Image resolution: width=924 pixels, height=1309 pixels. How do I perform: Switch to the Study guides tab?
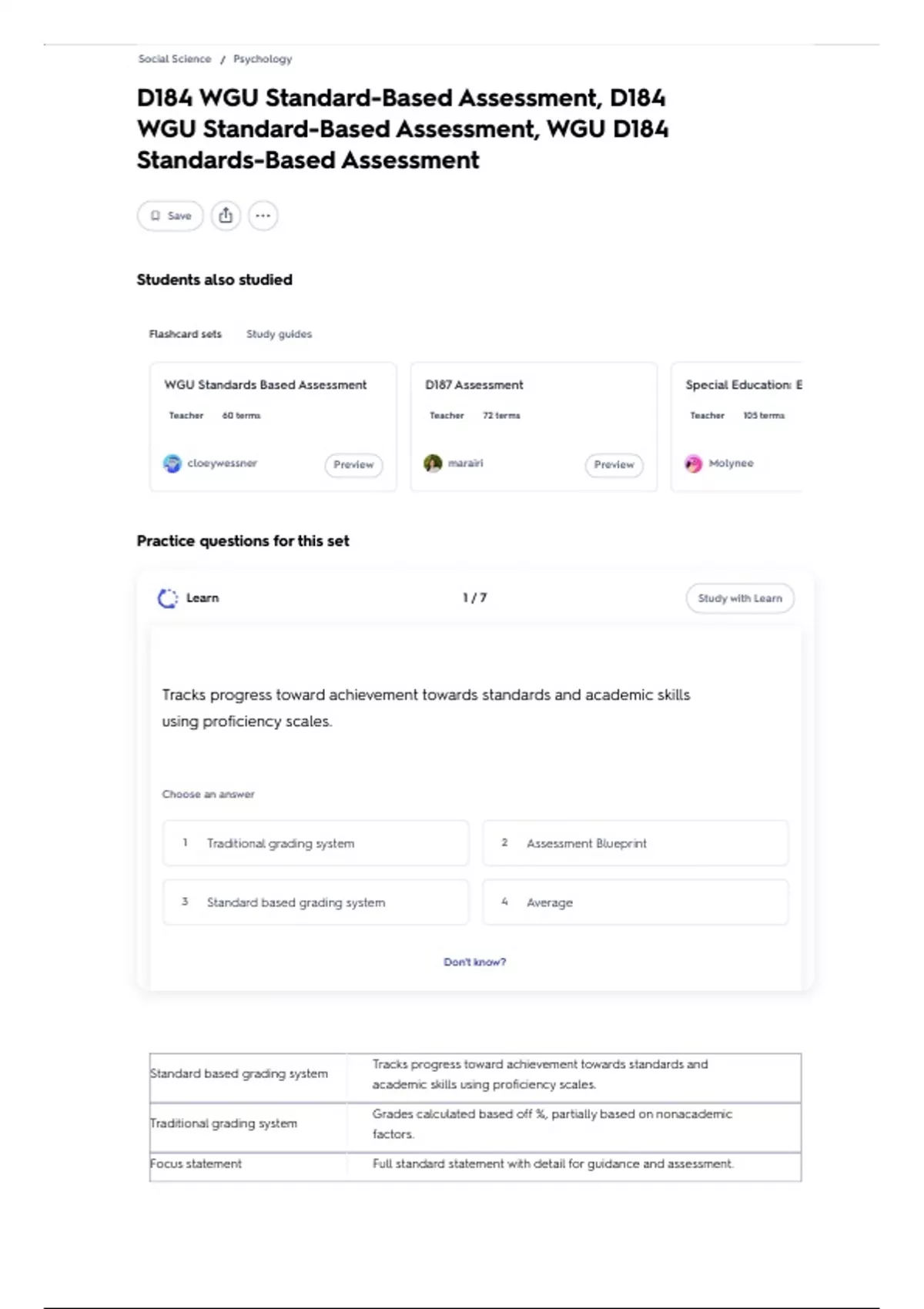point(279,334)
